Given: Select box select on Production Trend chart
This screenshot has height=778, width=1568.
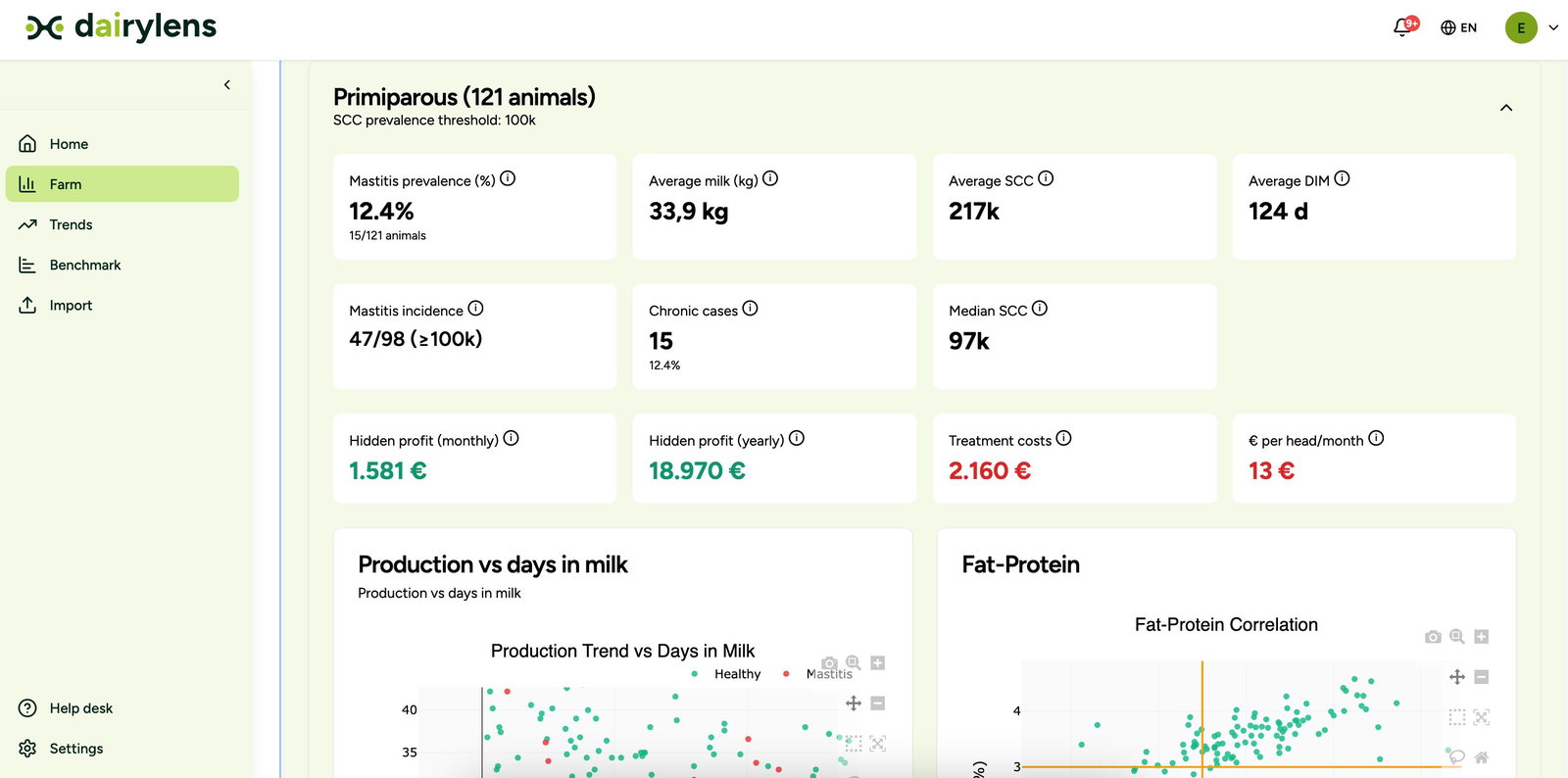Looking at the screenshot, I should click(x=854, y=744).
